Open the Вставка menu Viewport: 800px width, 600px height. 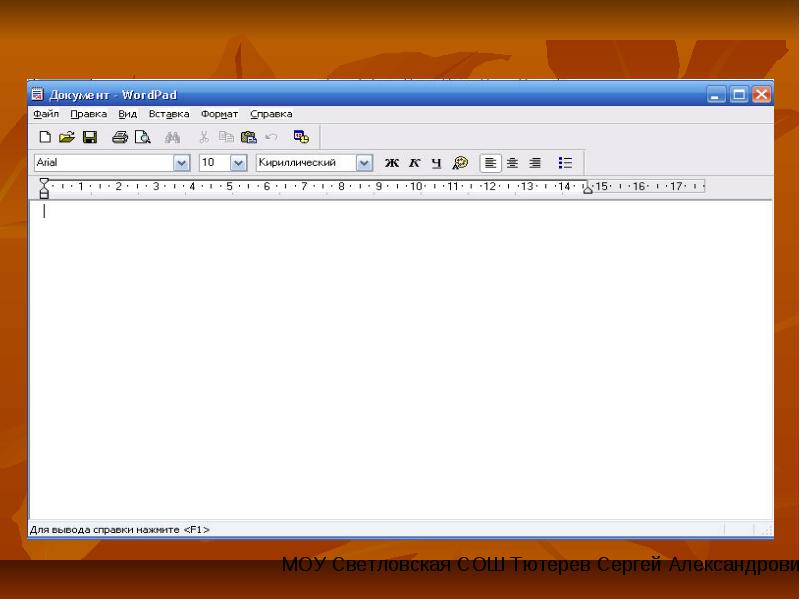(169, 114)
